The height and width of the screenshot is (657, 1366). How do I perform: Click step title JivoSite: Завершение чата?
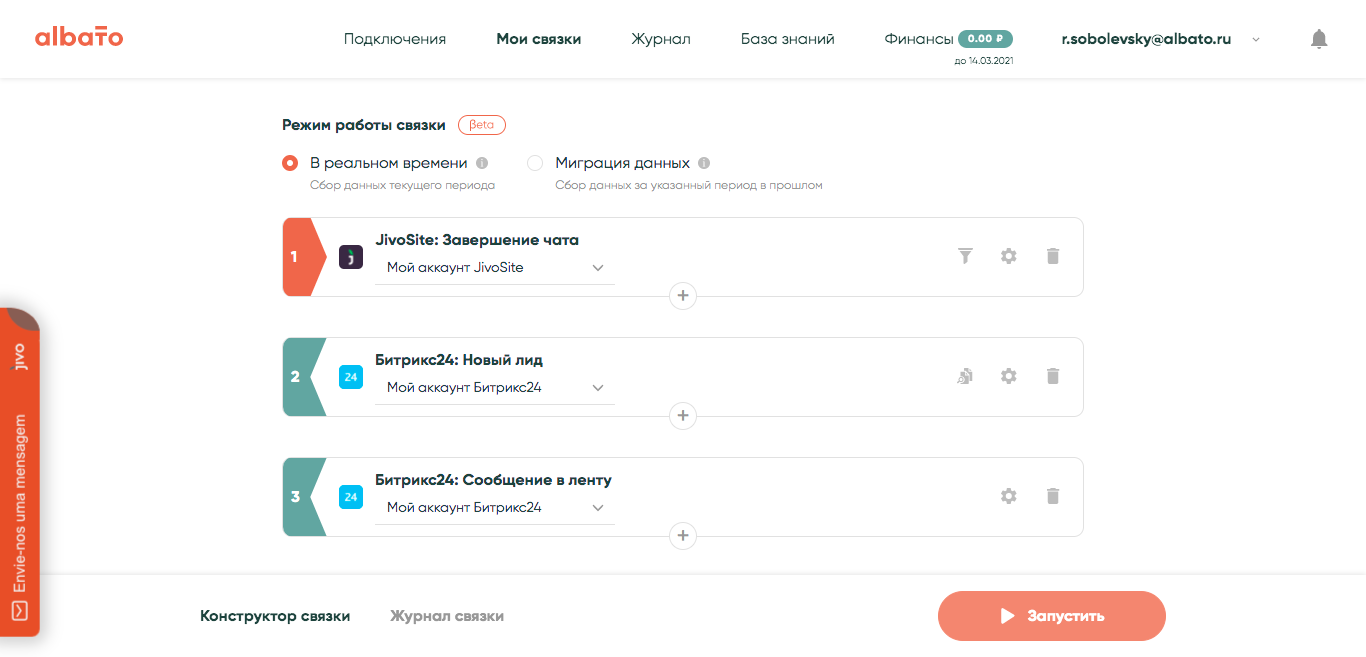[x=477, y=240]
